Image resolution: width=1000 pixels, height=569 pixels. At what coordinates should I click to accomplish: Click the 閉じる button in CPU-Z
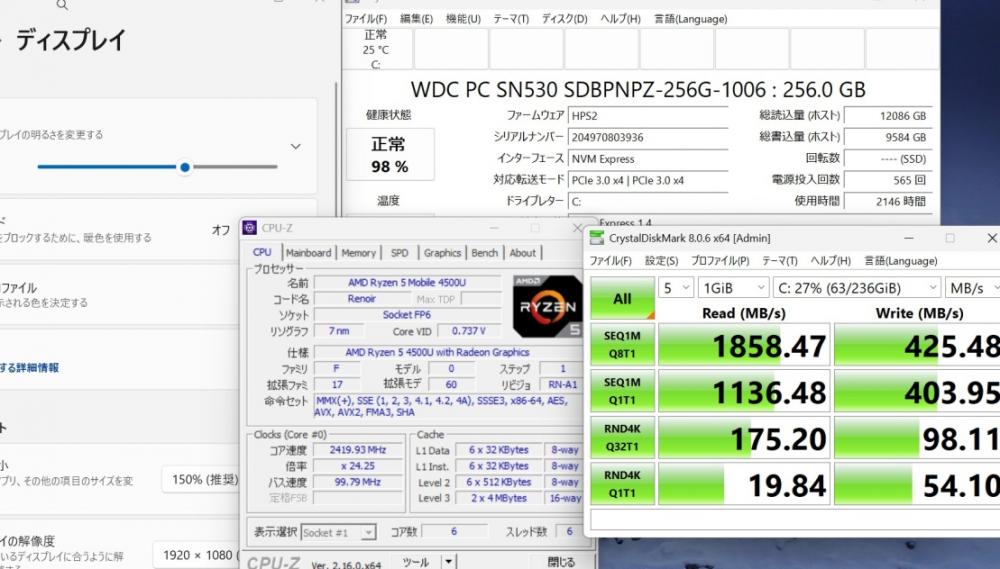click(x=561, y=561)
